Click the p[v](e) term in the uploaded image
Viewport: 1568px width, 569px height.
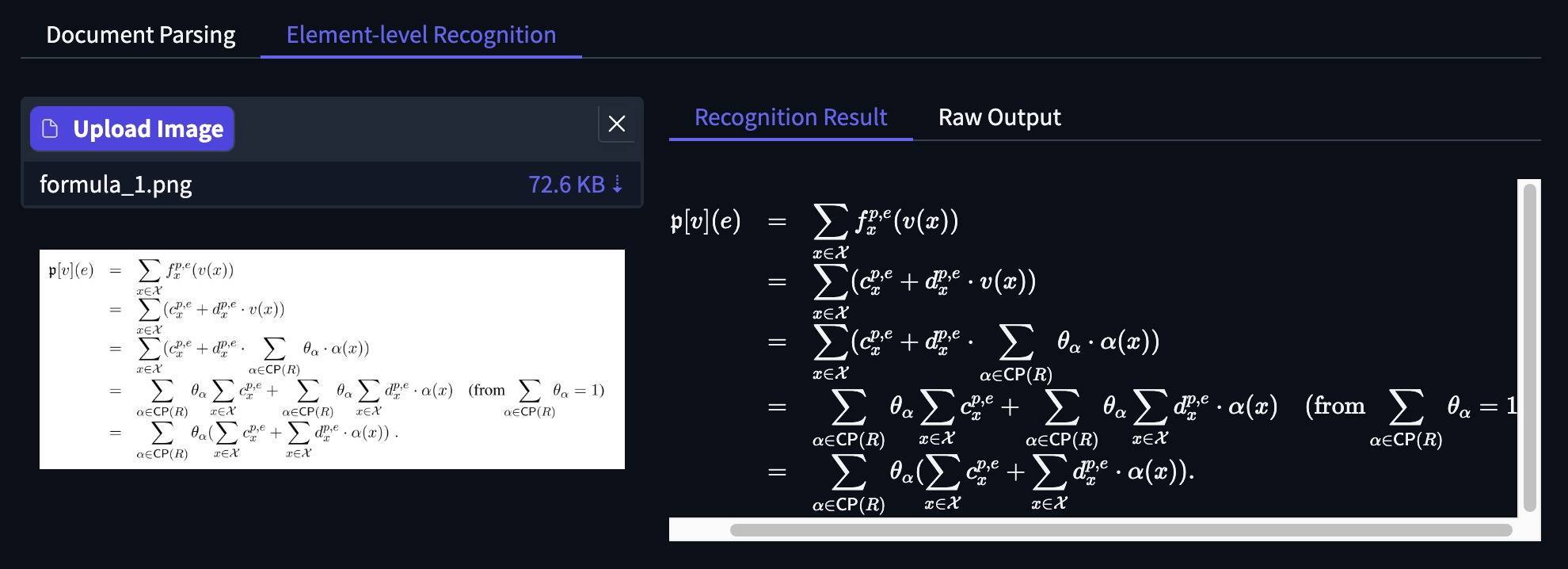point(71,270)
